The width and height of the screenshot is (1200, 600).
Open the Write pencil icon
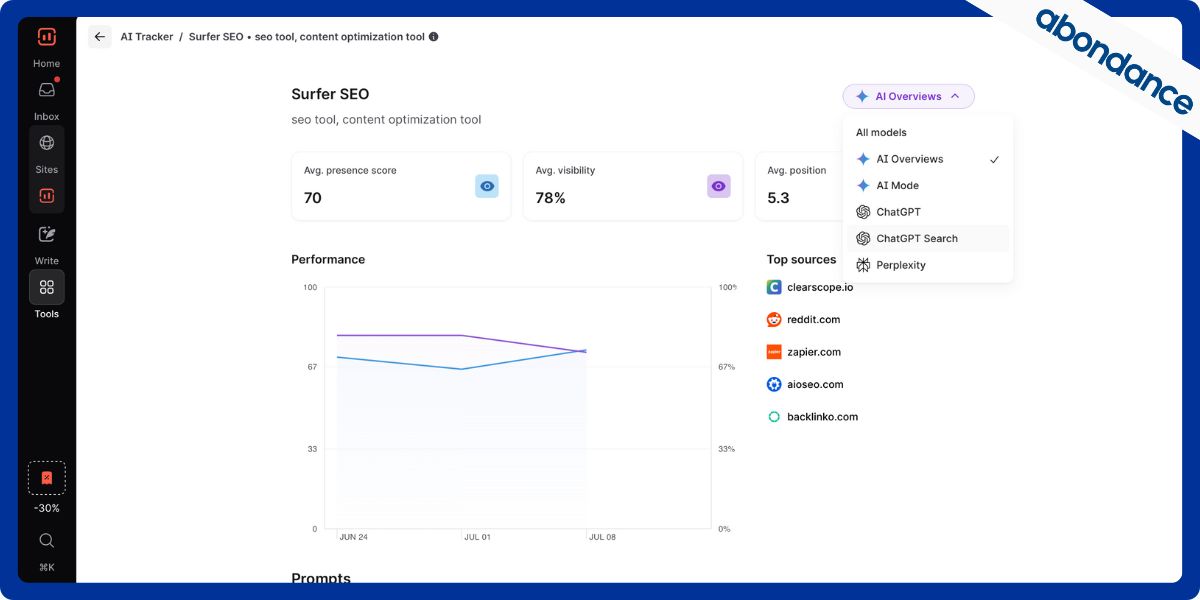(46, 235)
